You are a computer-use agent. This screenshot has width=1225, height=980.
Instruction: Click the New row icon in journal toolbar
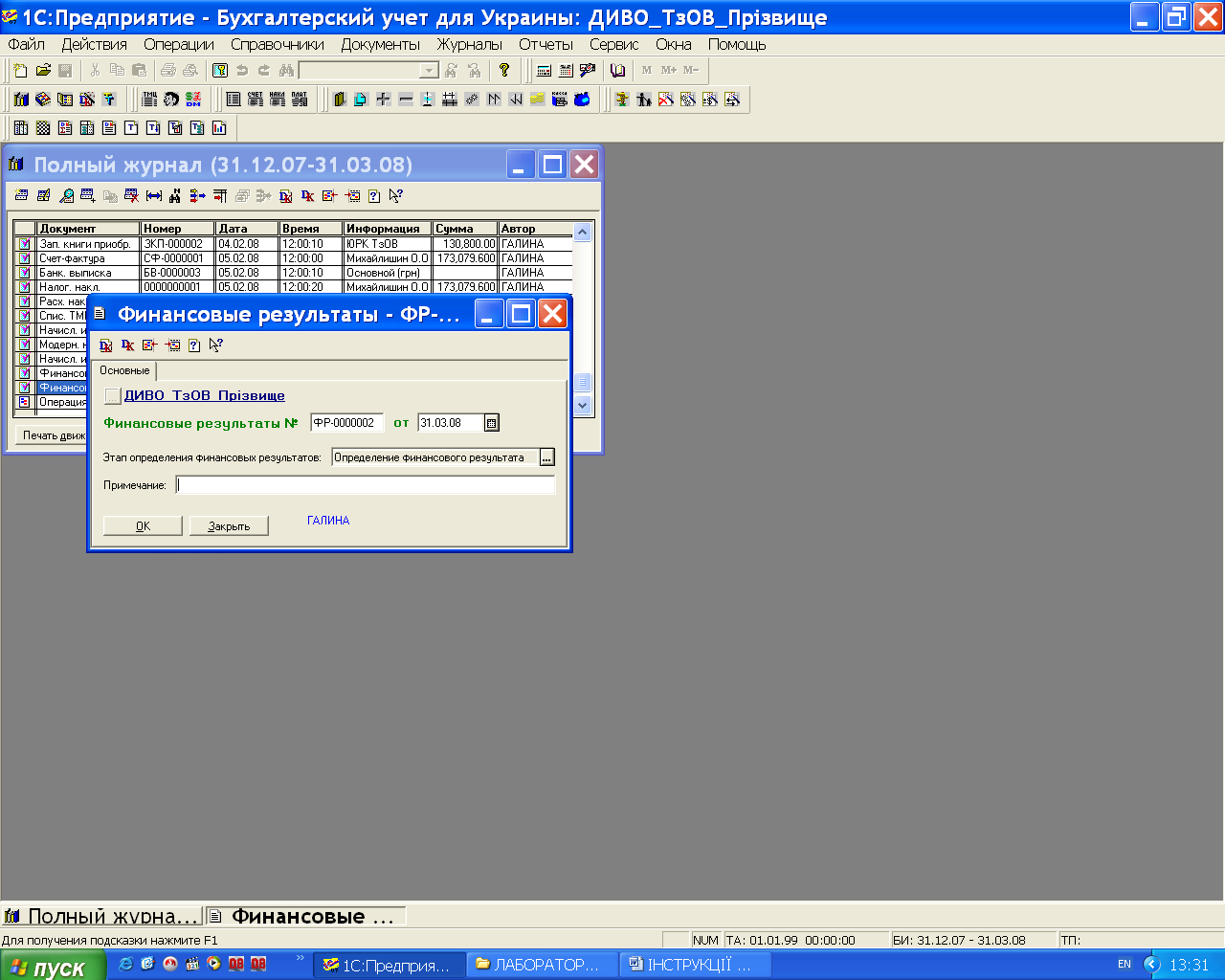(22, 196)
